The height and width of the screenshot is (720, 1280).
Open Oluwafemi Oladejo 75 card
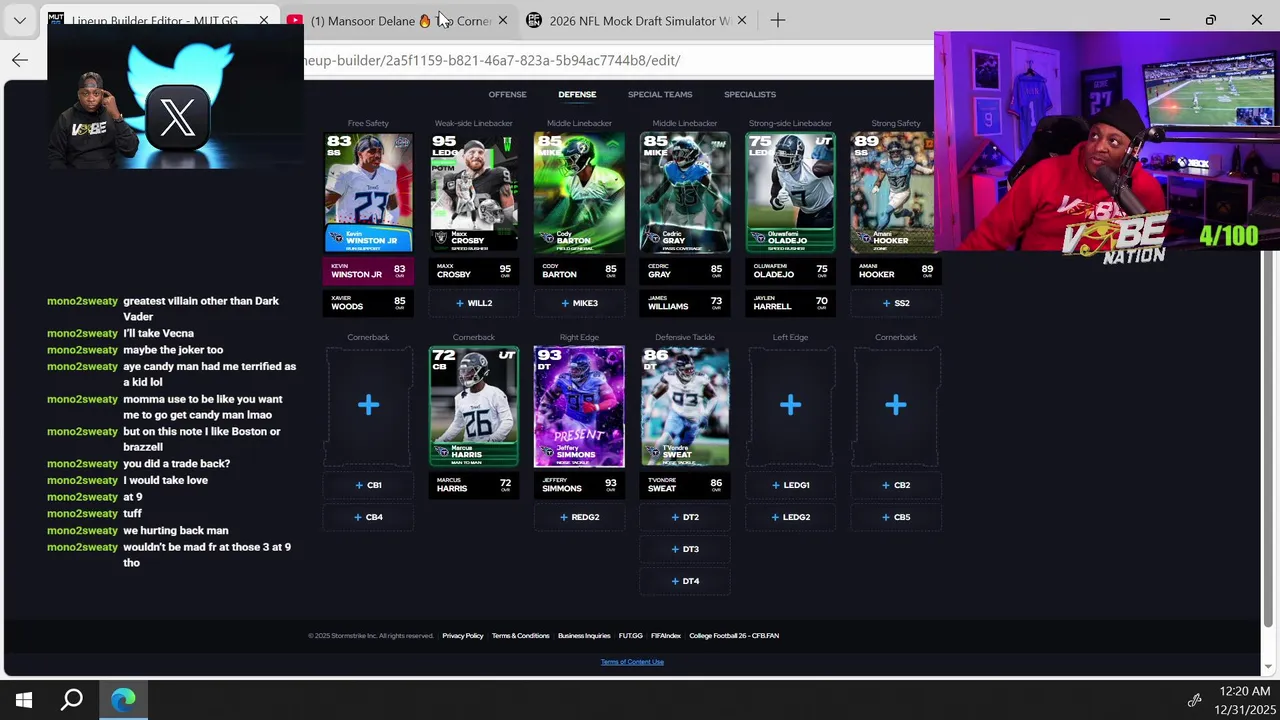coord(790,192)
